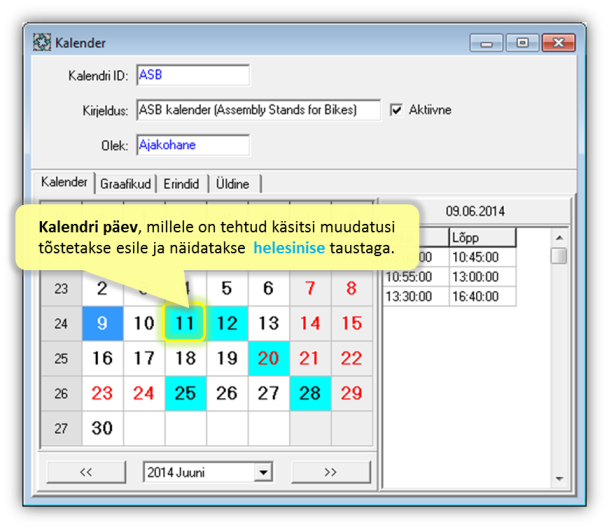Click week number 26 row header
Image resolution: width=609 pixels, height=529 pixels.
[61, 393]
